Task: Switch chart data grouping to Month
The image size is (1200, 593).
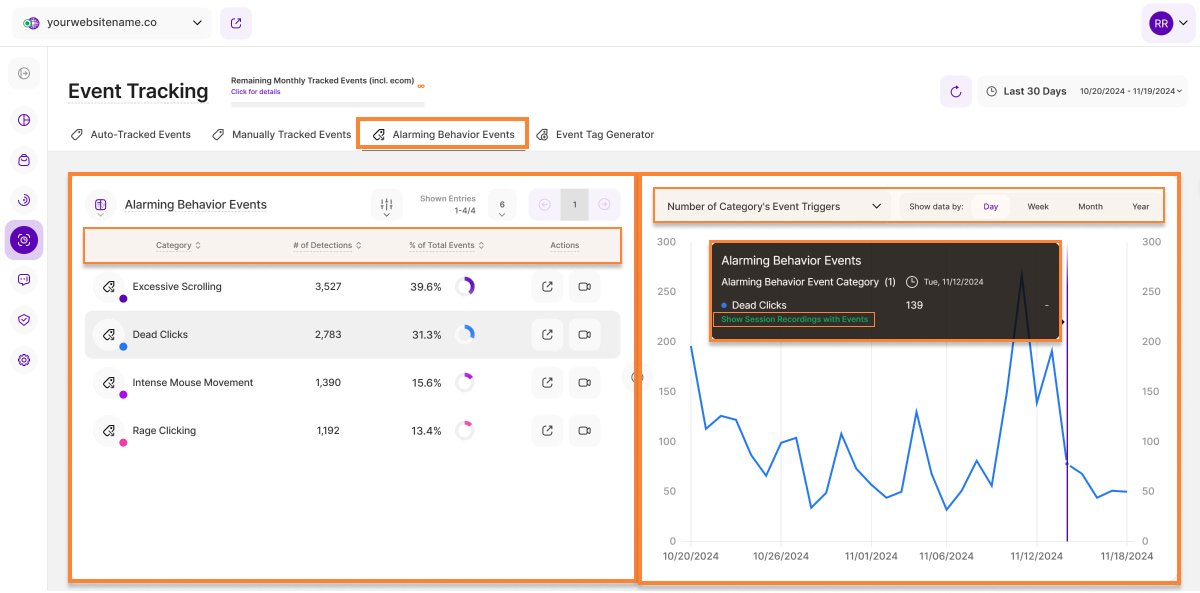Action: [1090, 207]
